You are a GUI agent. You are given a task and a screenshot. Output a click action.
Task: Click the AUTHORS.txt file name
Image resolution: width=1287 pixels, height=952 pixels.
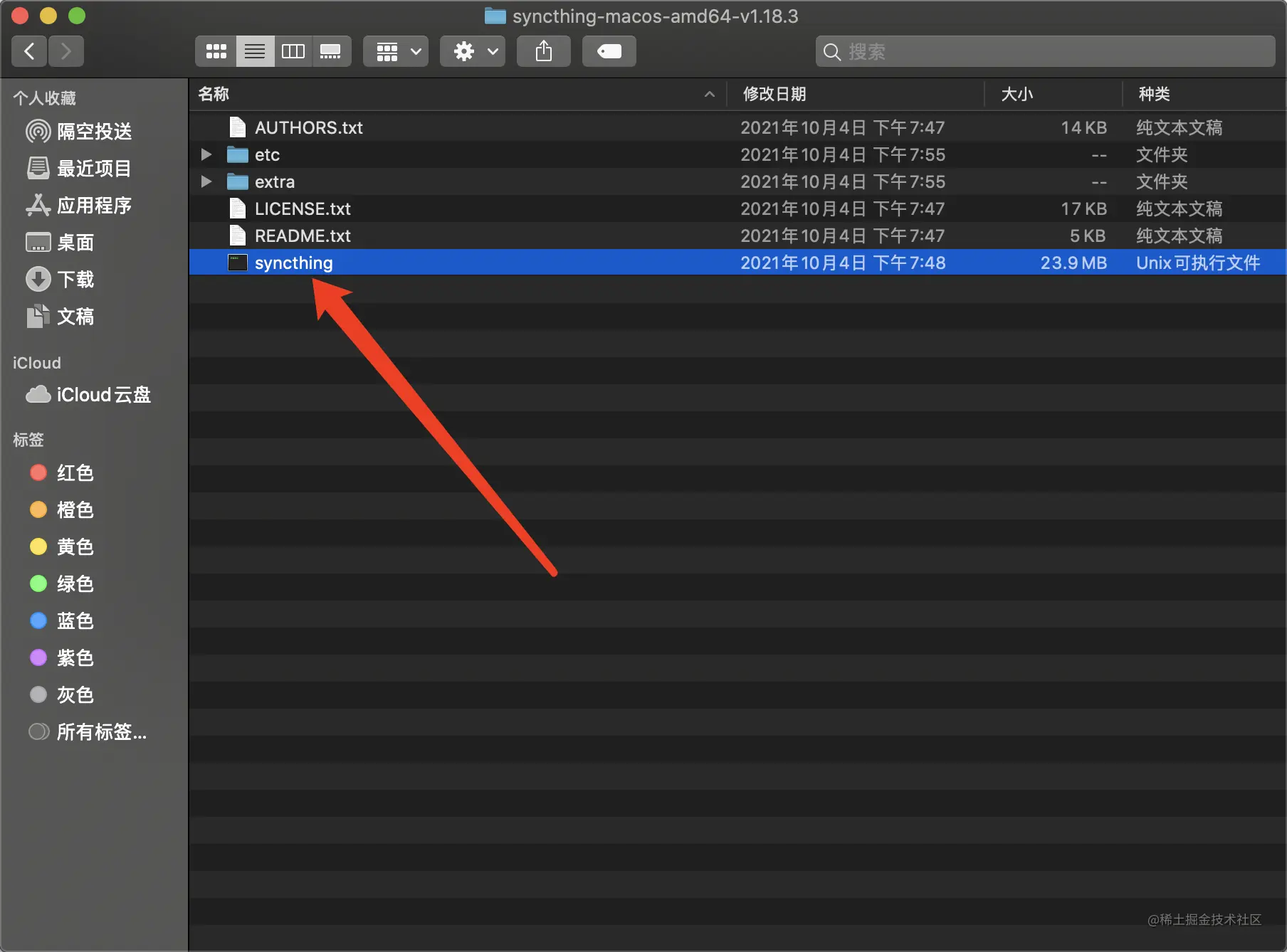(309, 127)
